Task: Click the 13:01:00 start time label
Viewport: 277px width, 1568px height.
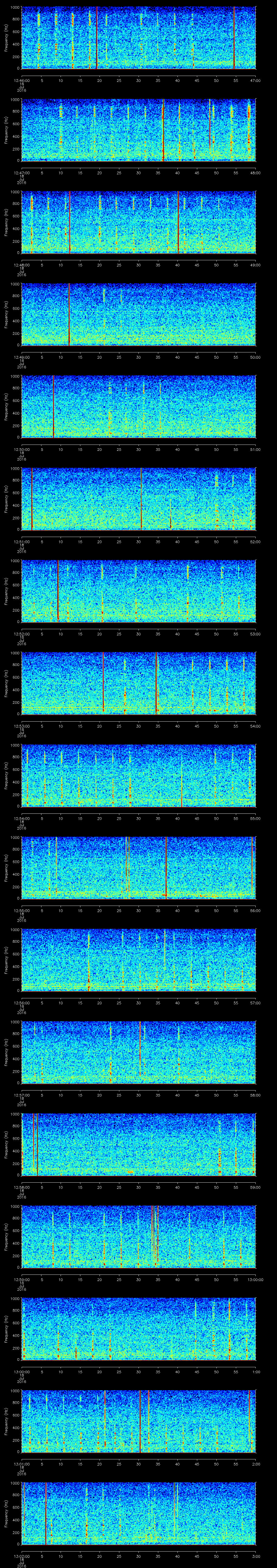Action: pos(22,1464)
